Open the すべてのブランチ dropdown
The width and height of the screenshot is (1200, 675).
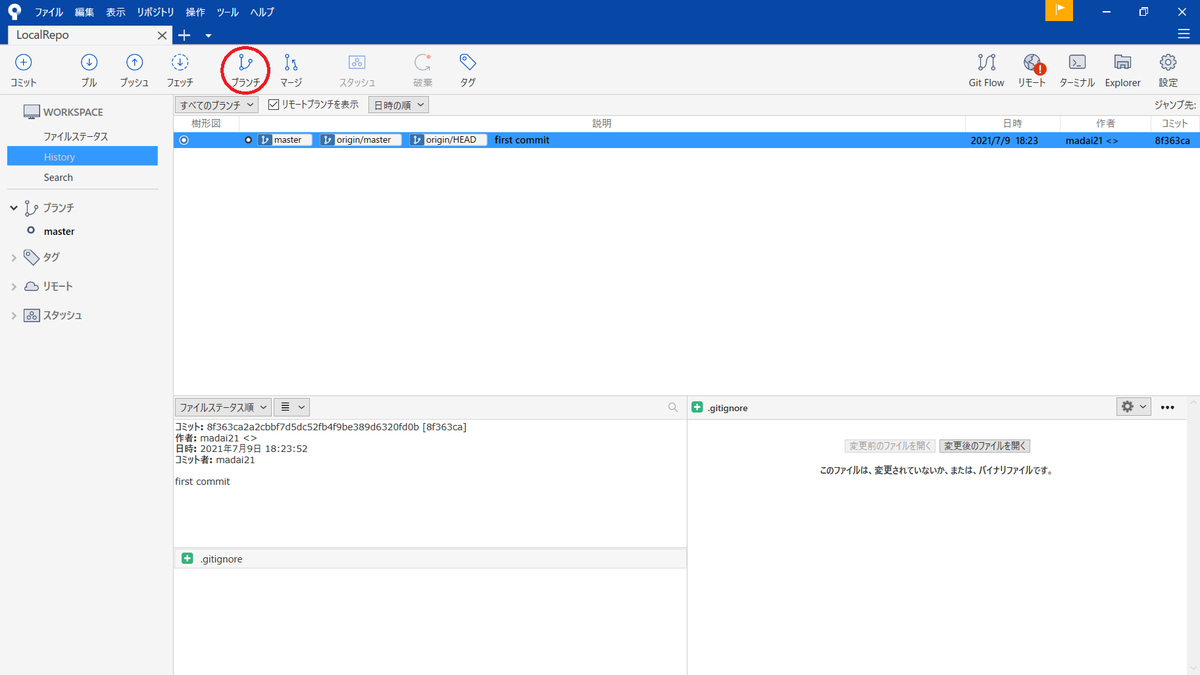(217, 104)
